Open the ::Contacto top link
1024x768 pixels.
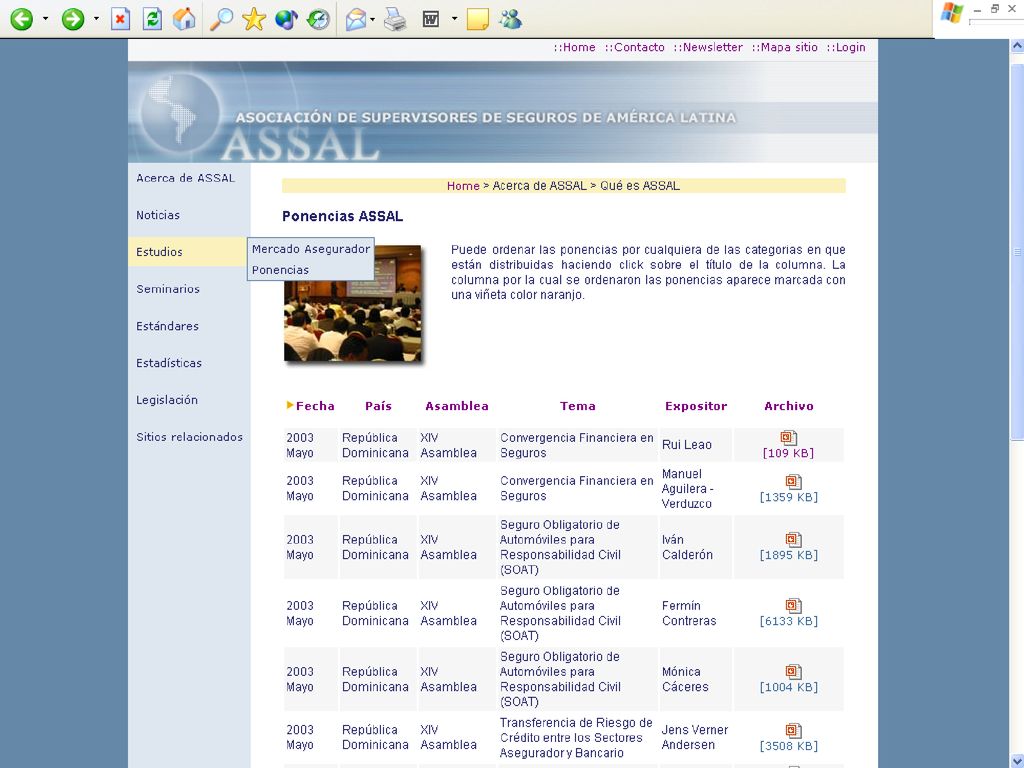click(x=634, y=47)
